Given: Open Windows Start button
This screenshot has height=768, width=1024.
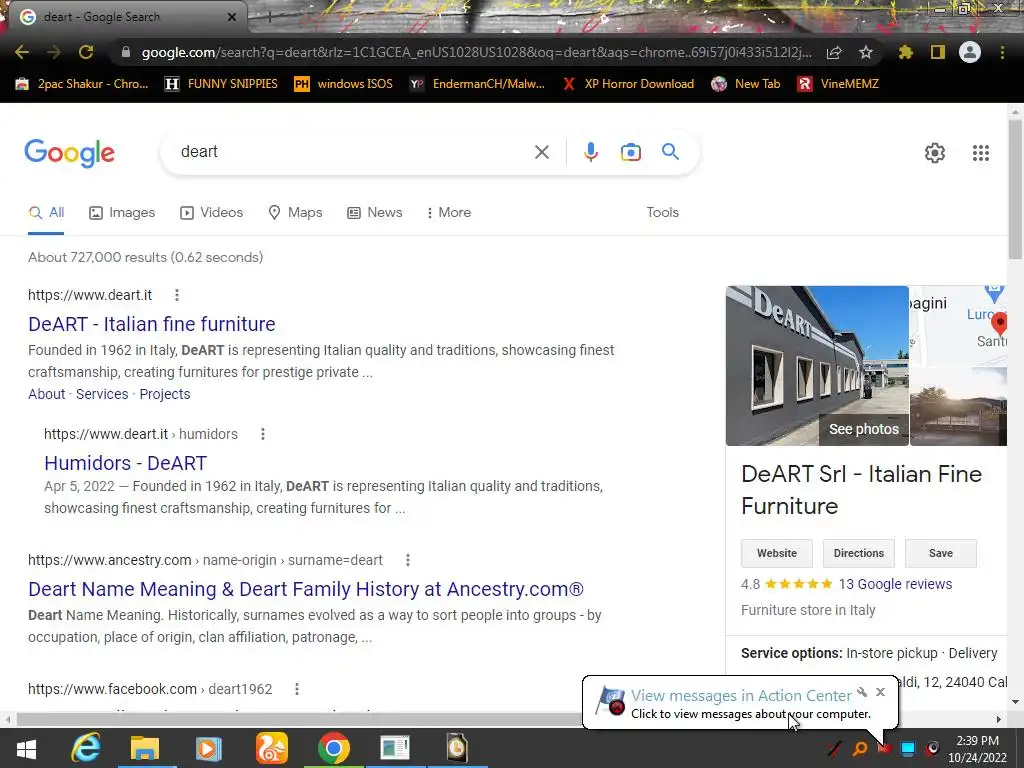Looking at the screenshot, I should (26, 748).
